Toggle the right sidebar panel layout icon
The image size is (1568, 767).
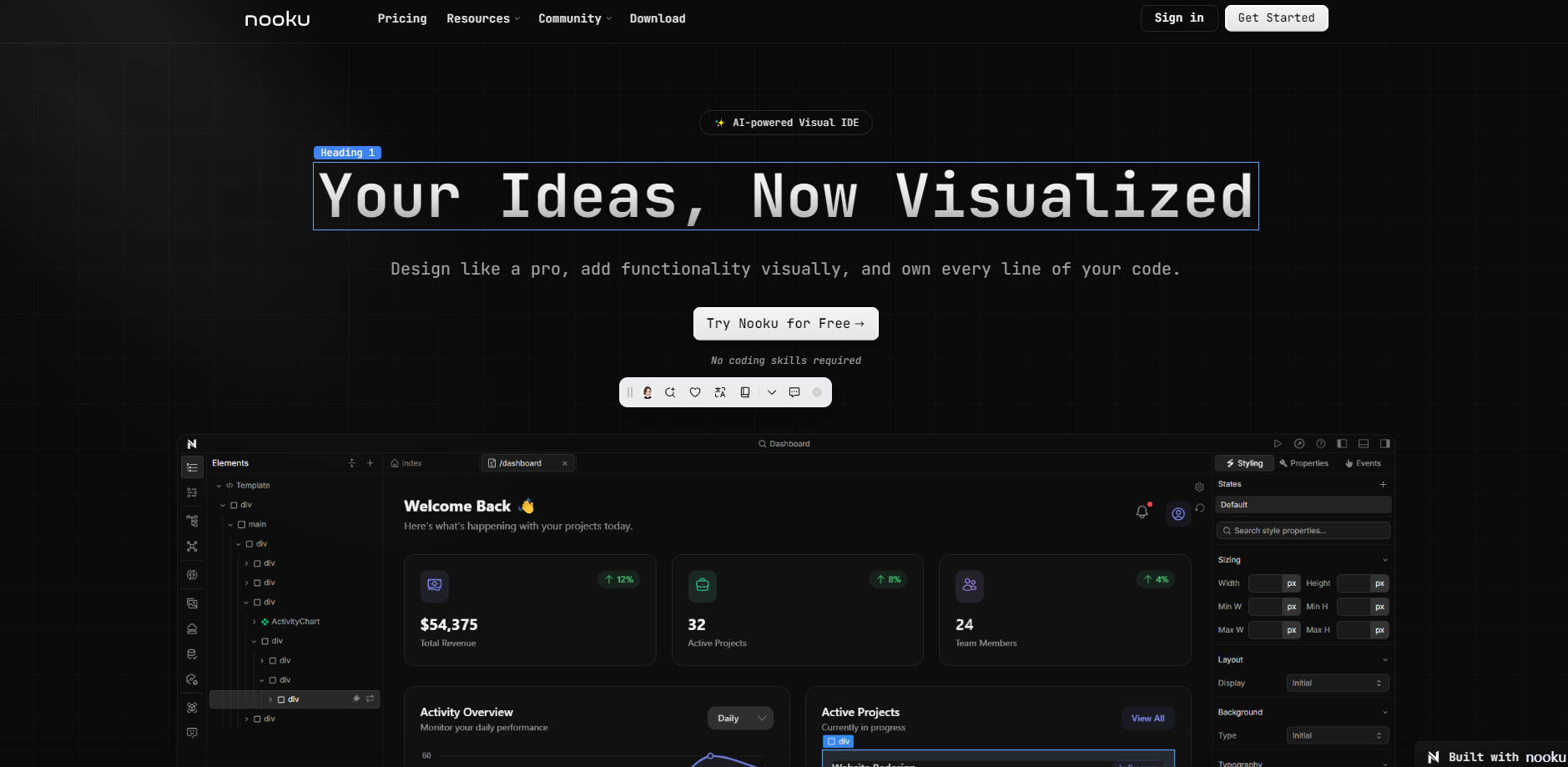tap(1385, 444)
